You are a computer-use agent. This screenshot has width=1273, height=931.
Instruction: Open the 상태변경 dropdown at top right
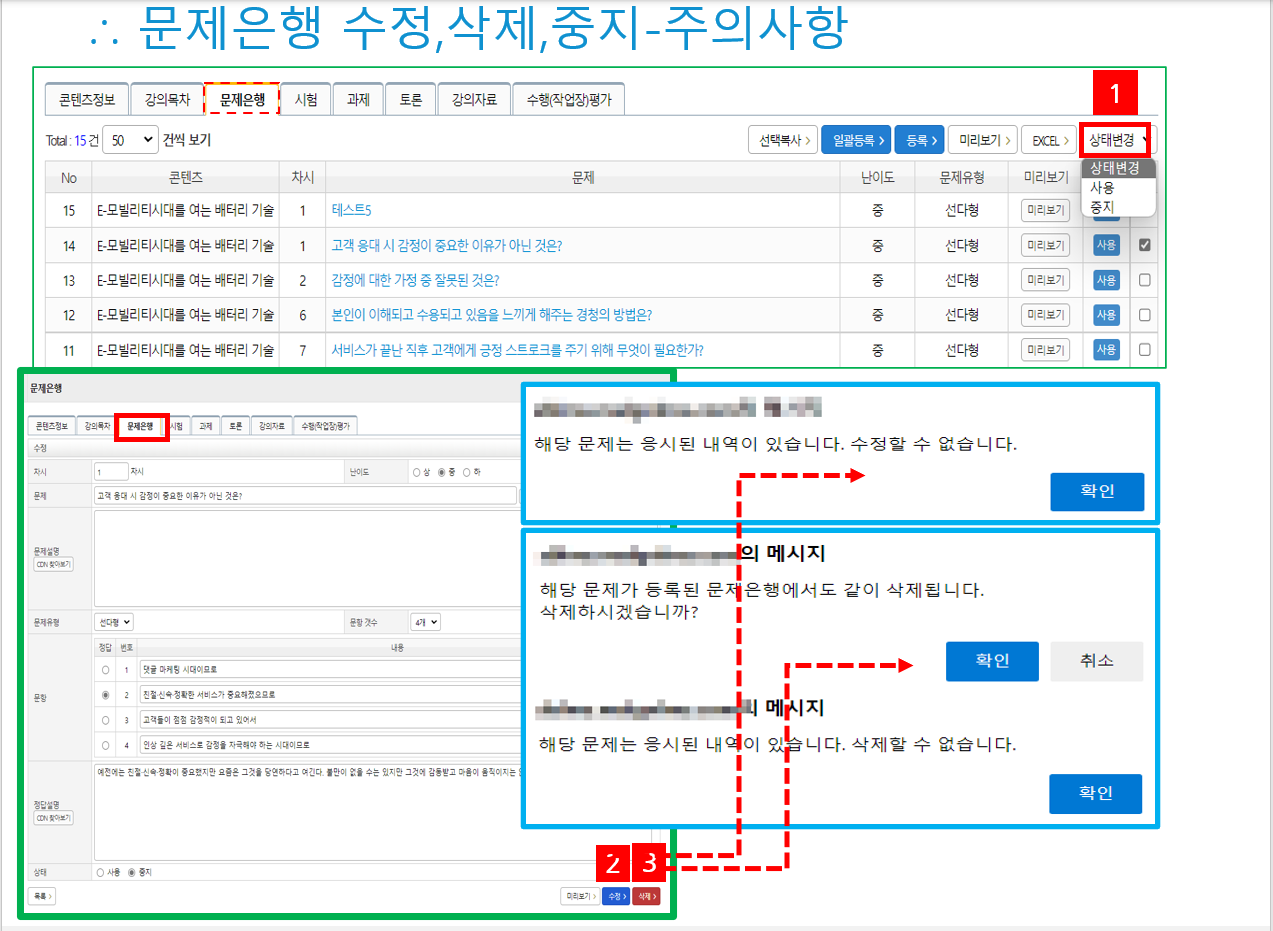pos(1118,140)
